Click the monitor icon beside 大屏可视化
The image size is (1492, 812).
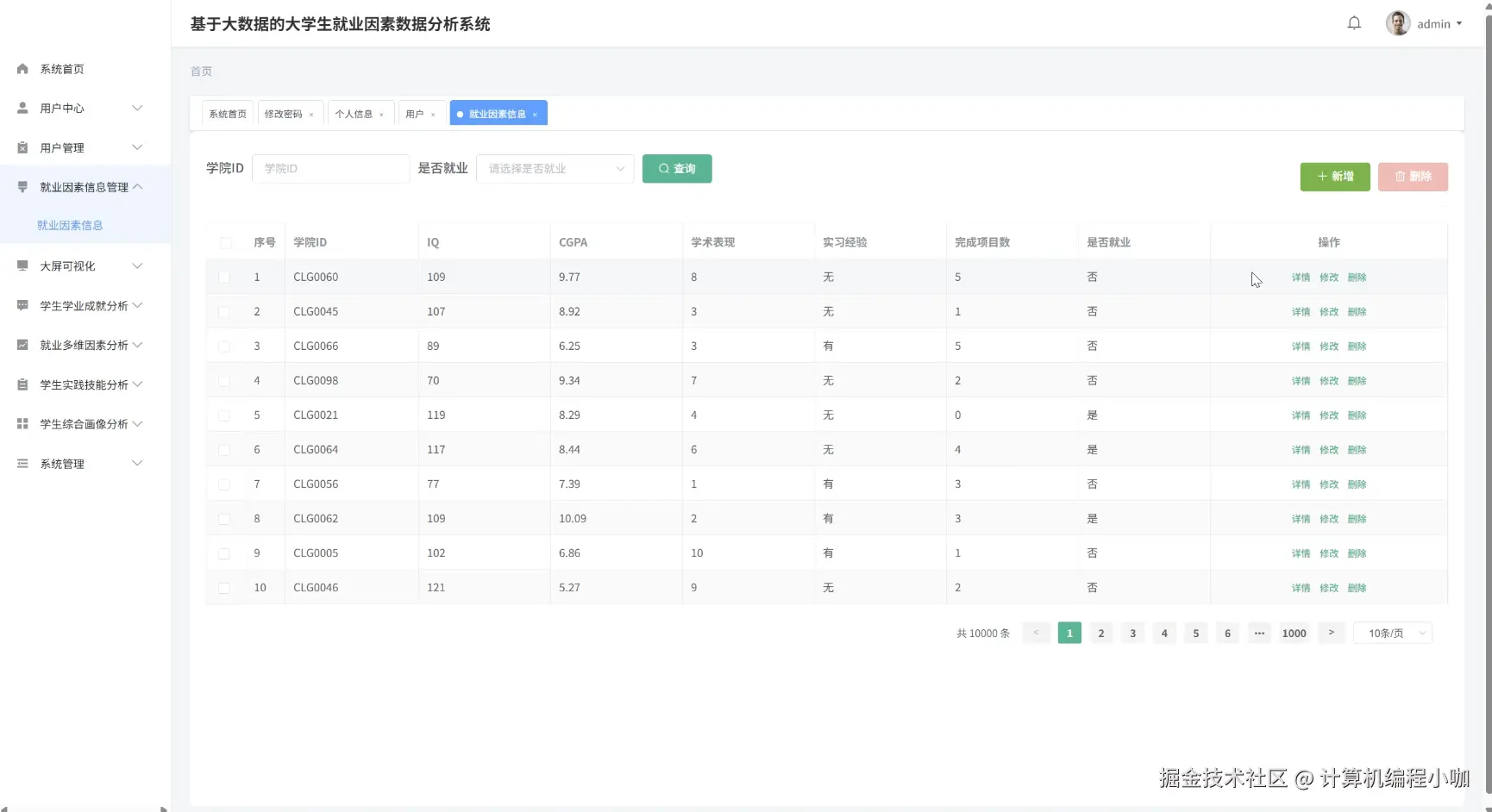pos(22,265)
